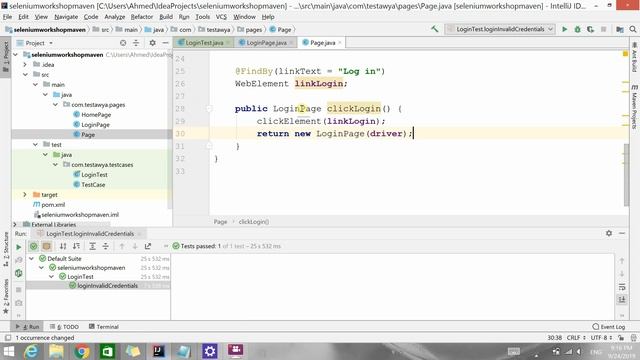Click scroll-from-source target icon in Project panel
Viewport: 640px width, 360px height.
click(123, 43)
